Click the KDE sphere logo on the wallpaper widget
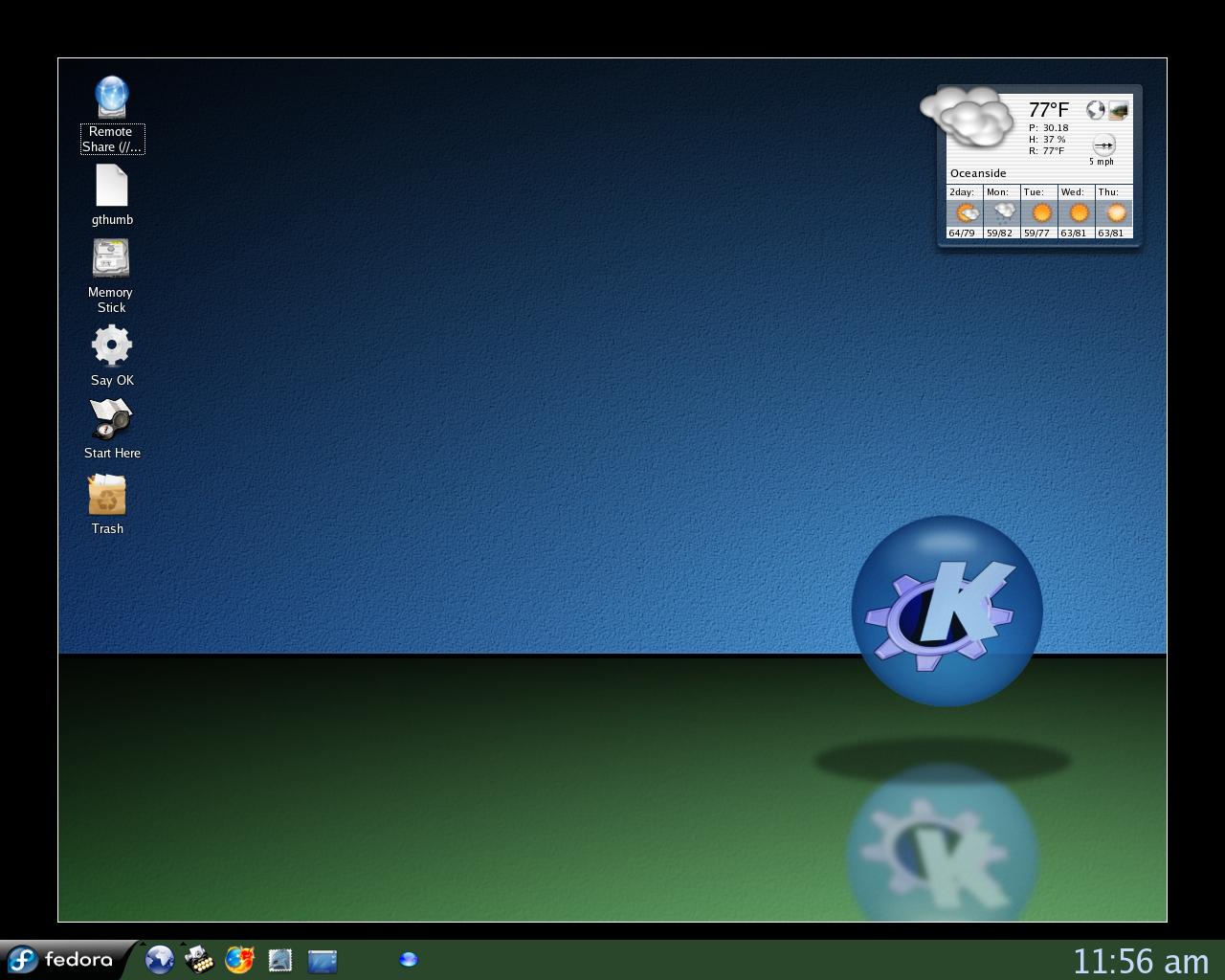 point(947,611)
